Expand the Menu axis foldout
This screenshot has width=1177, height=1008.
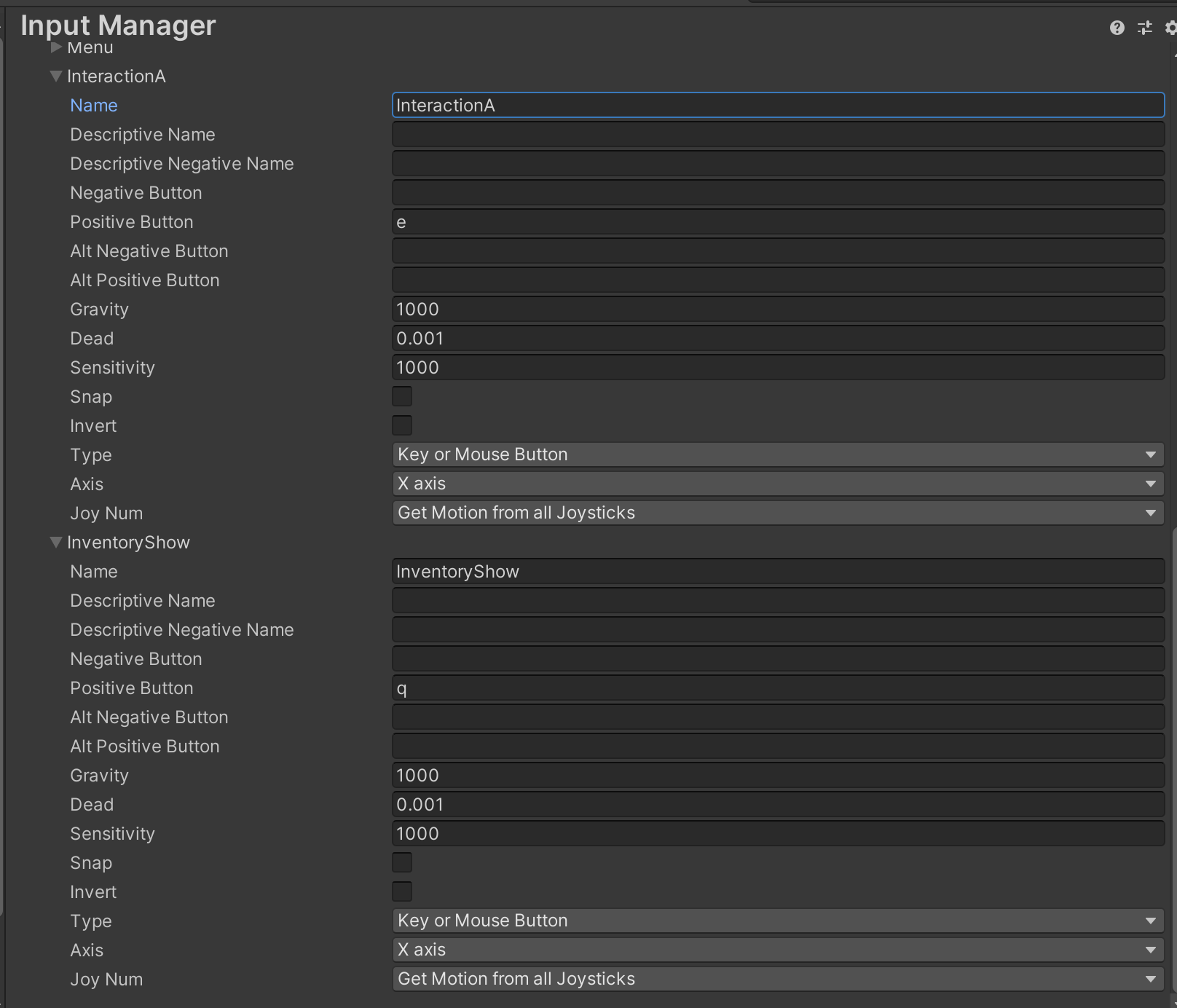coord(56,48)
